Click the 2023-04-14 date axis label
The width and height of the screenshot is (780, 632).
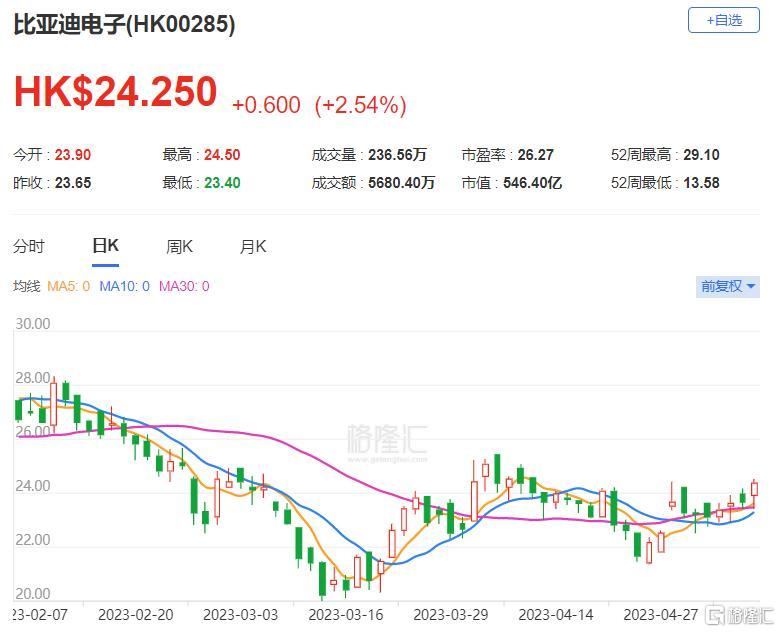tap(556, 615)
